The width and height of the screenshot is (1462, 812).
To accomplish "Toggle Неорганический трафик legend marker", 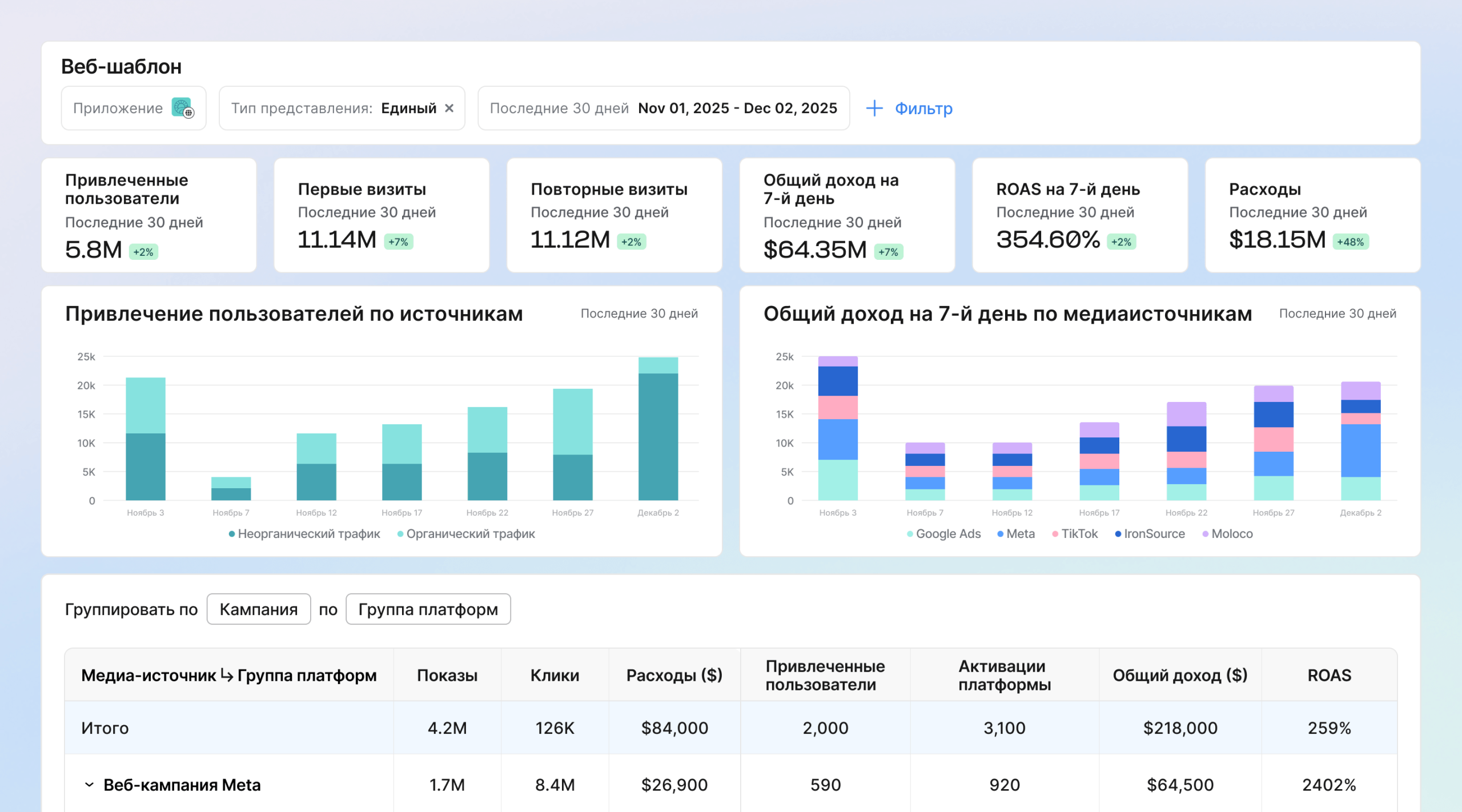I will point(232,534).
